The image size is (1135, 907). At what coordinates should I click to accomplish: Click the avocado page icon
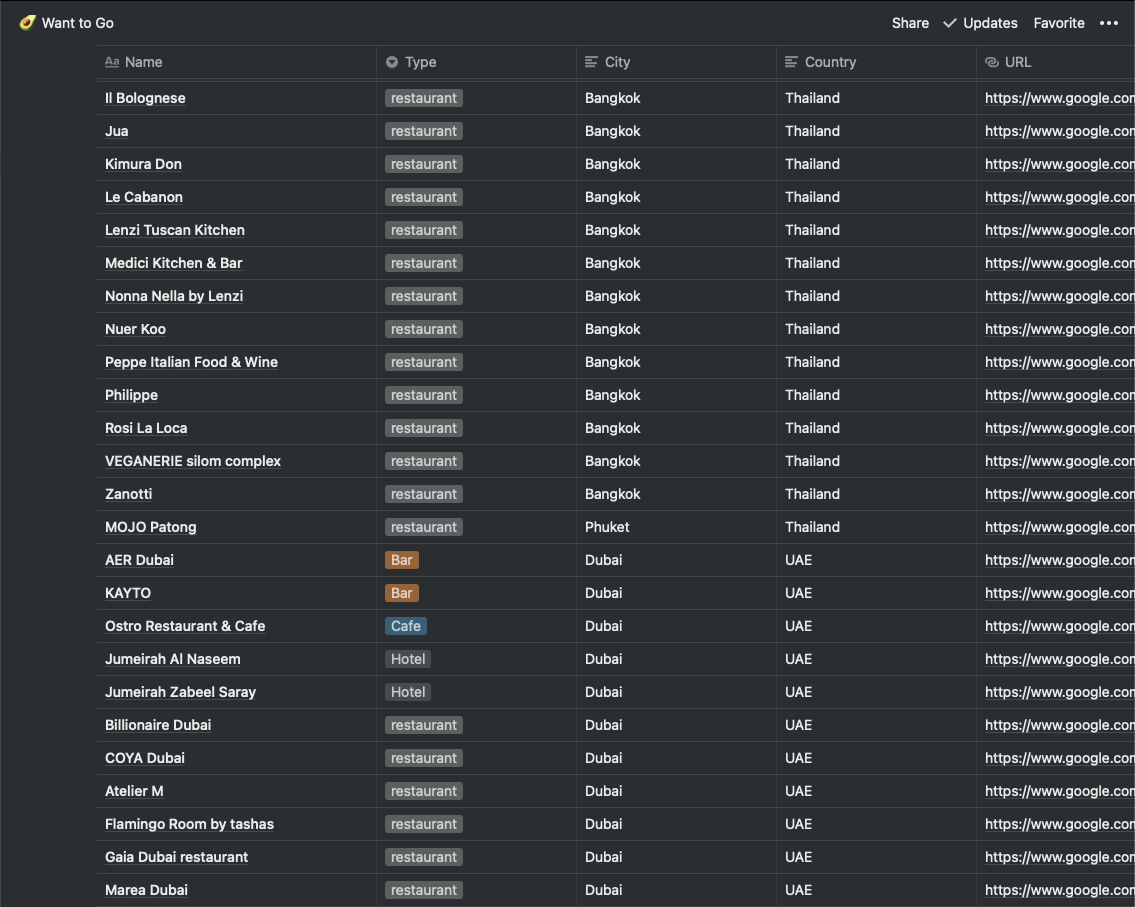28,22
